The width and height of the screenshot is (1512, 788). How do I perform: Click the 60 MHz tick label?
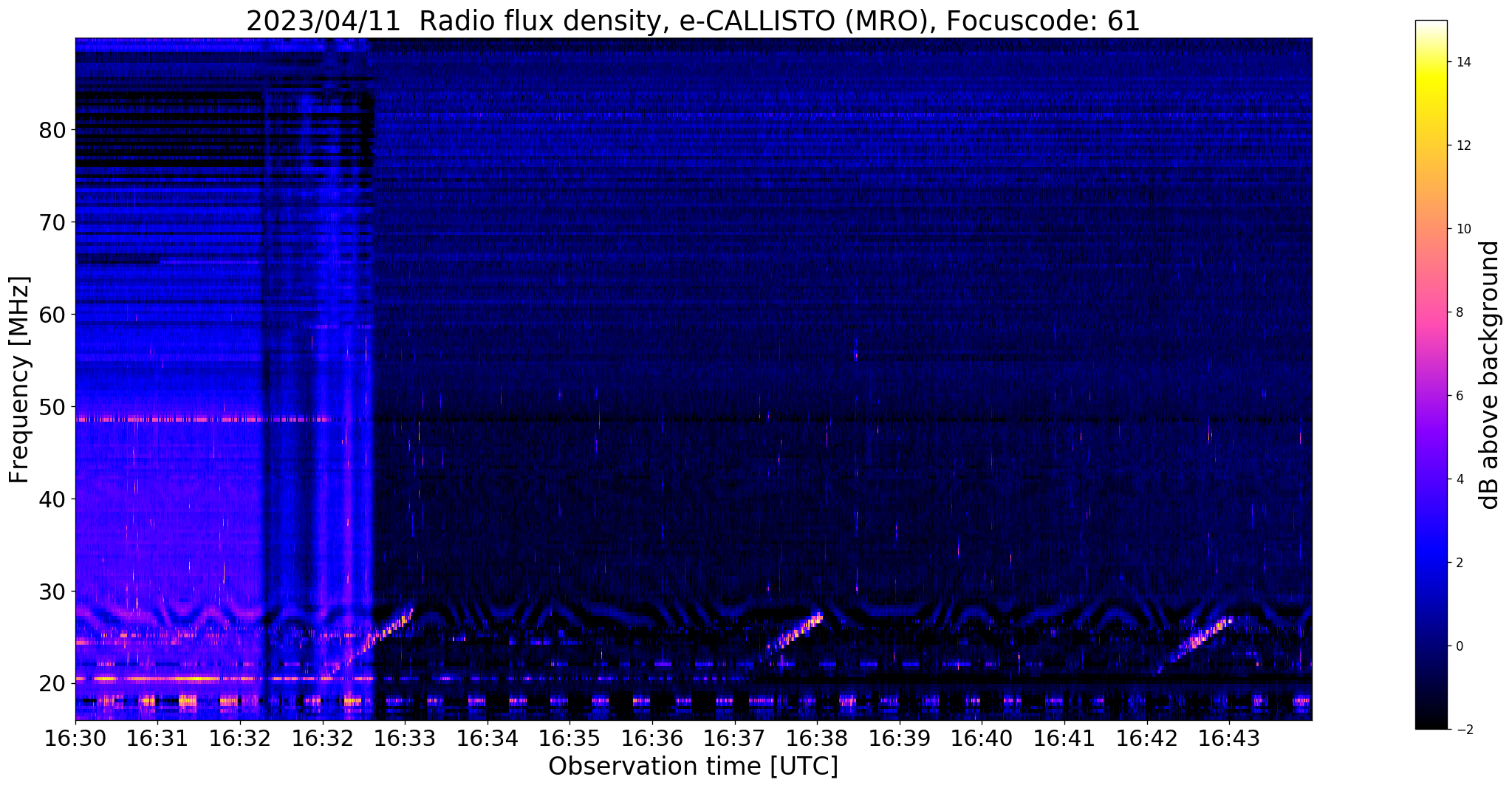tap(53, 314)
